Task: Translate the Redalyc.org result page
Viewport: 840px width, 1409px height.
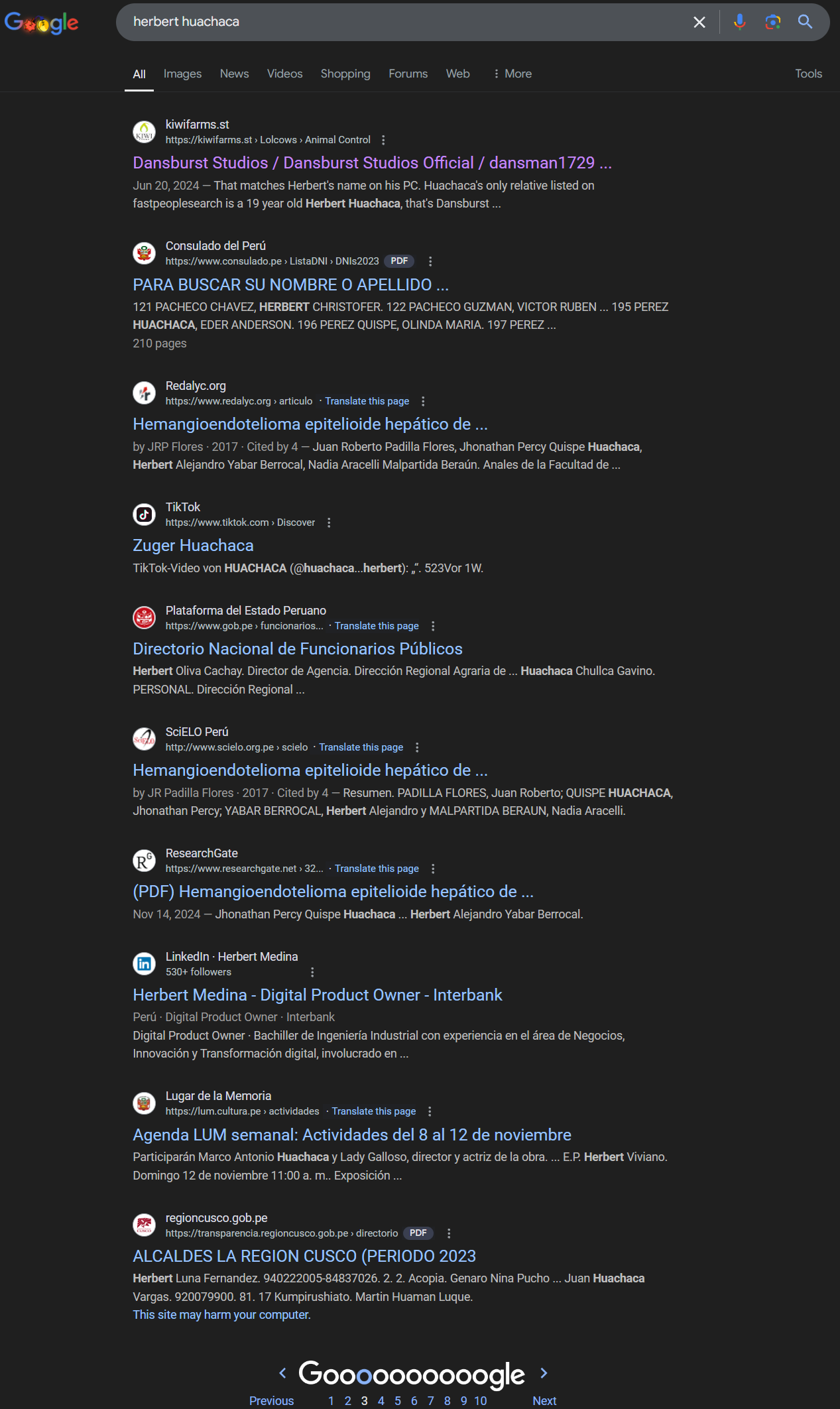Action: tap(367, 401)
